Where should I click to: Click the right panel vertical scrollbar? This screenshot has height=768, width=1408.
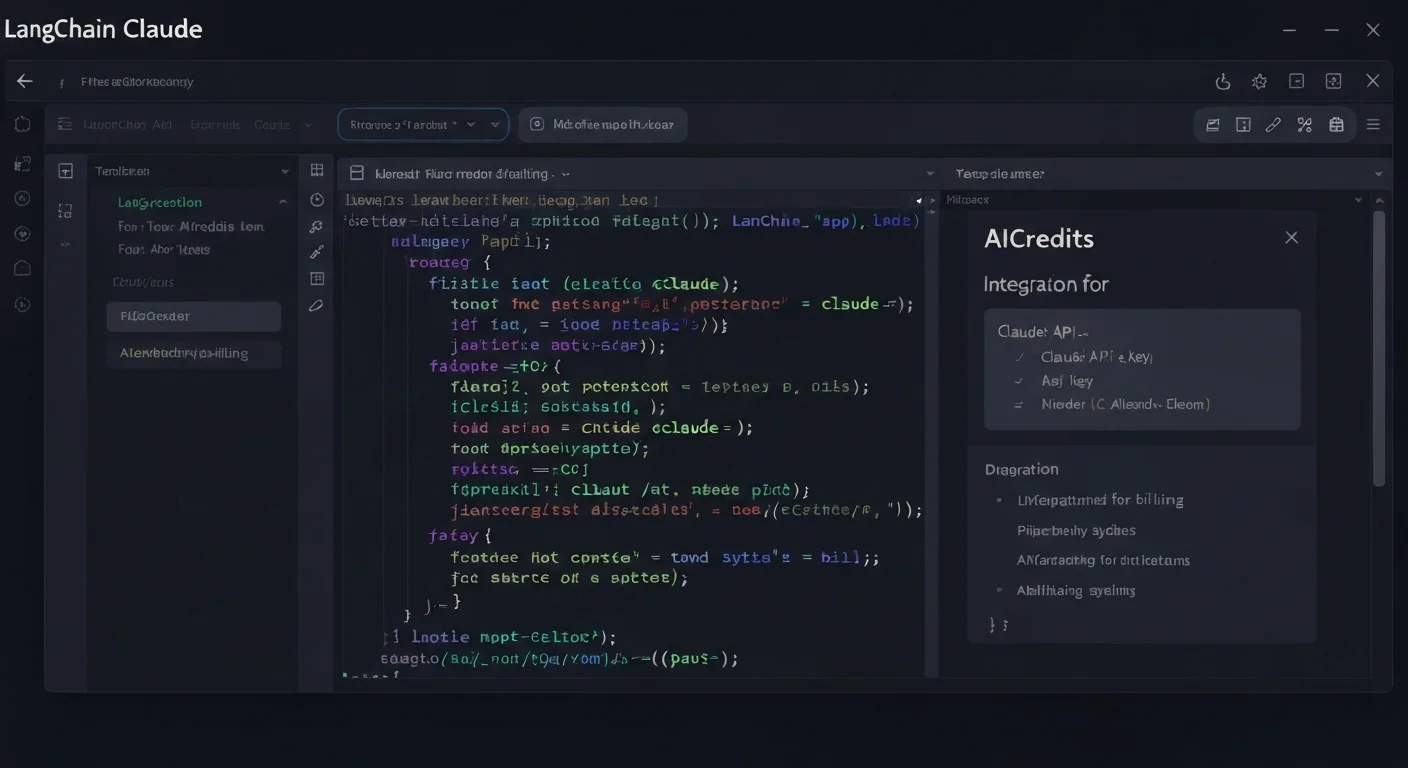1379,348
